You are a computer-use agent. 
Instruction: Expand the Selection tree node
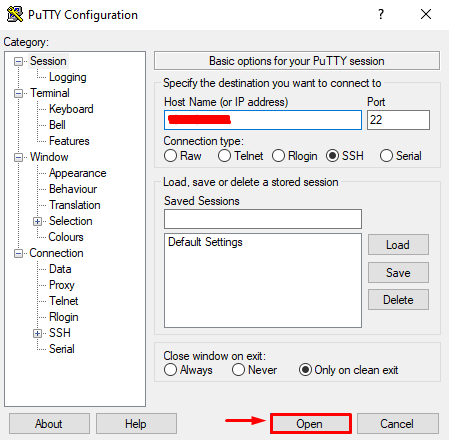pos(37,221)
